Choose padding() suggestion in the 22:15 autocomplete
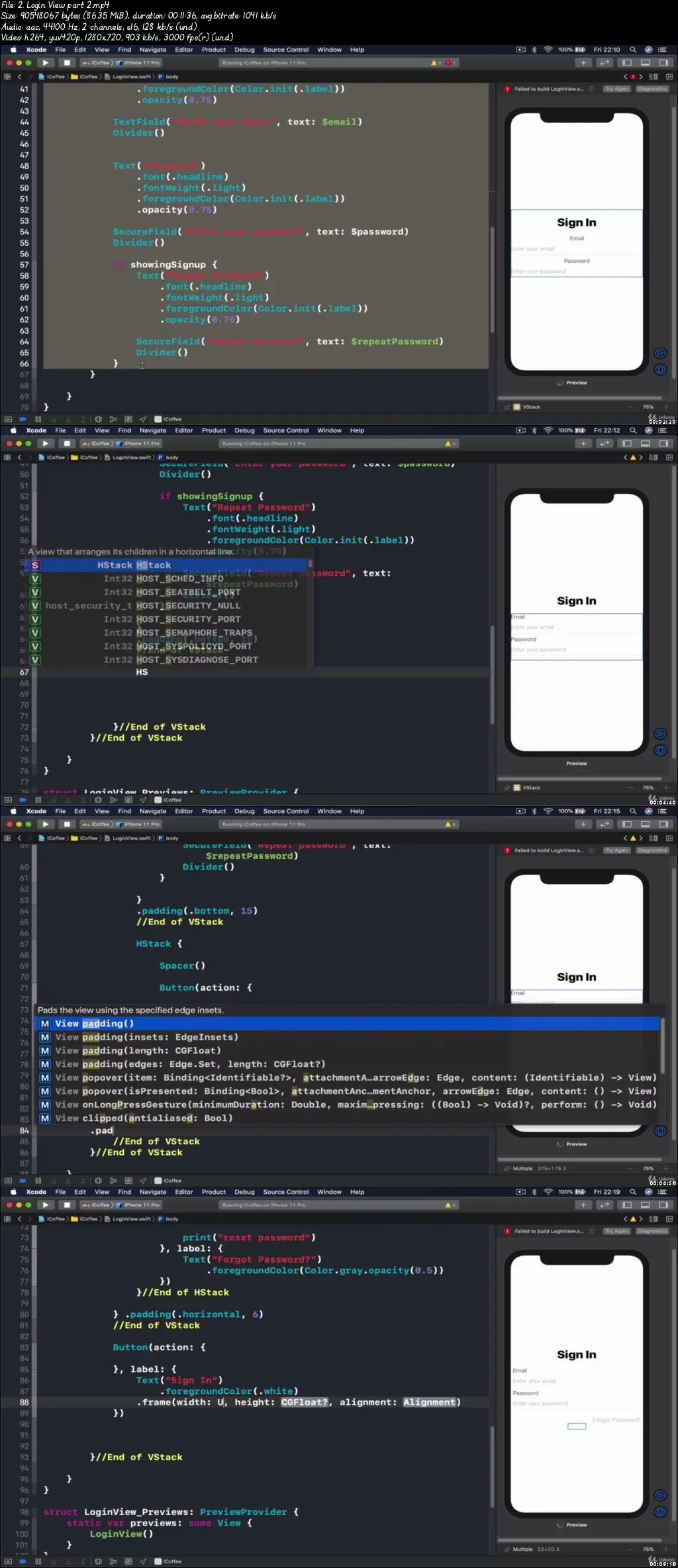 click(x=348, y=1024)
